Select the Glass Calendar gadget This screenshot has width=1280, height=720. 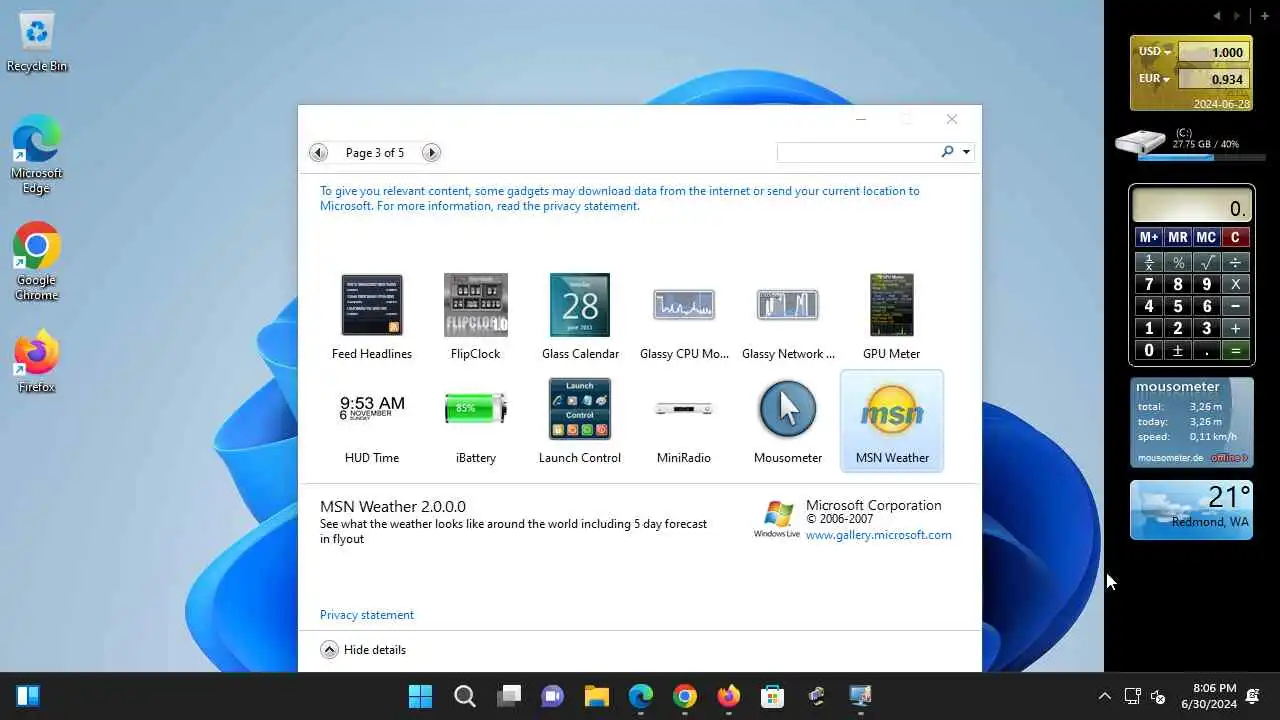click(x=580, y=316)
